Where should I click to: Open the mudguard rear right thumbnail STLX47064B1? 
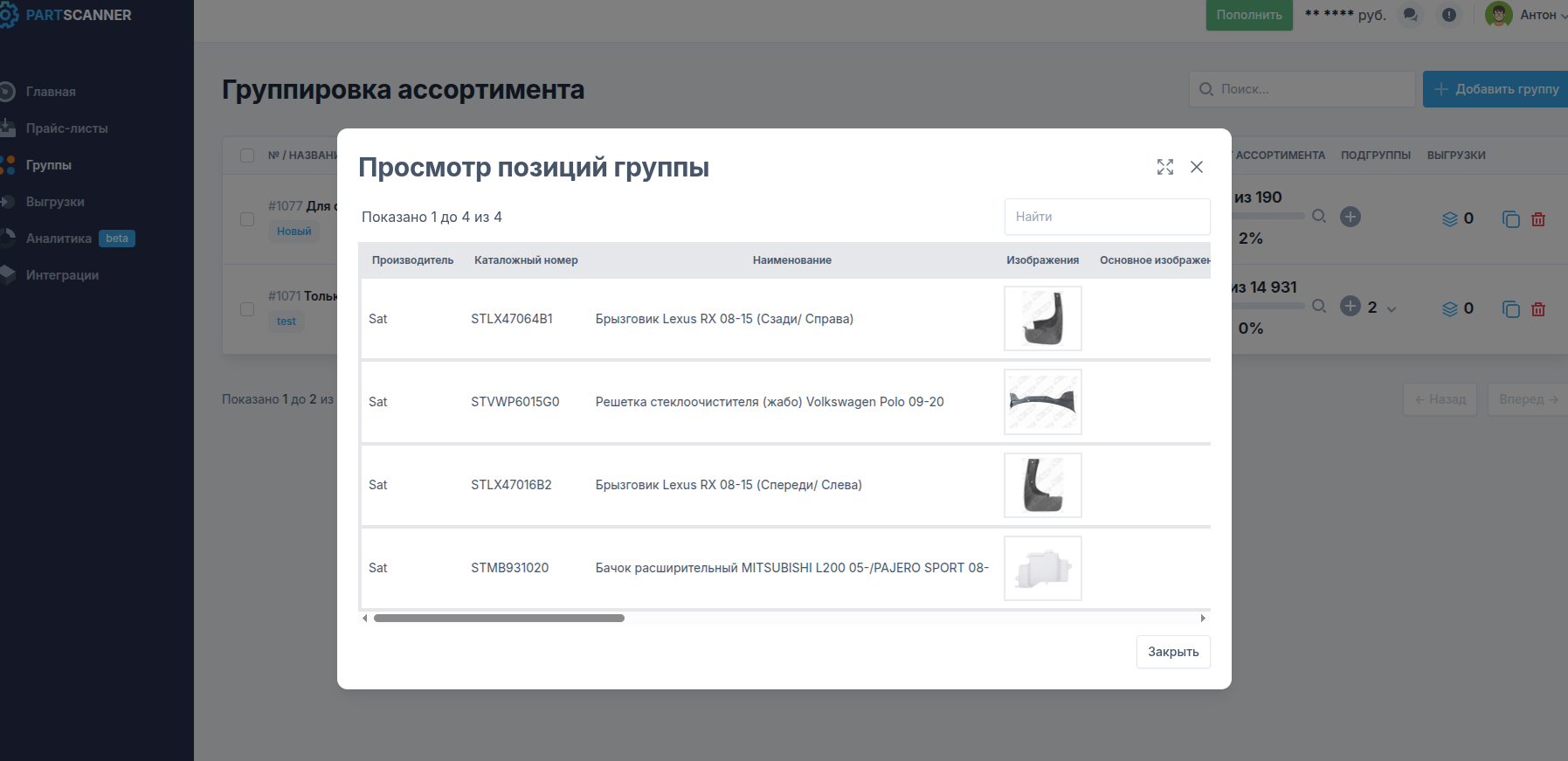pyautogui.click(x=1043, y=319)
